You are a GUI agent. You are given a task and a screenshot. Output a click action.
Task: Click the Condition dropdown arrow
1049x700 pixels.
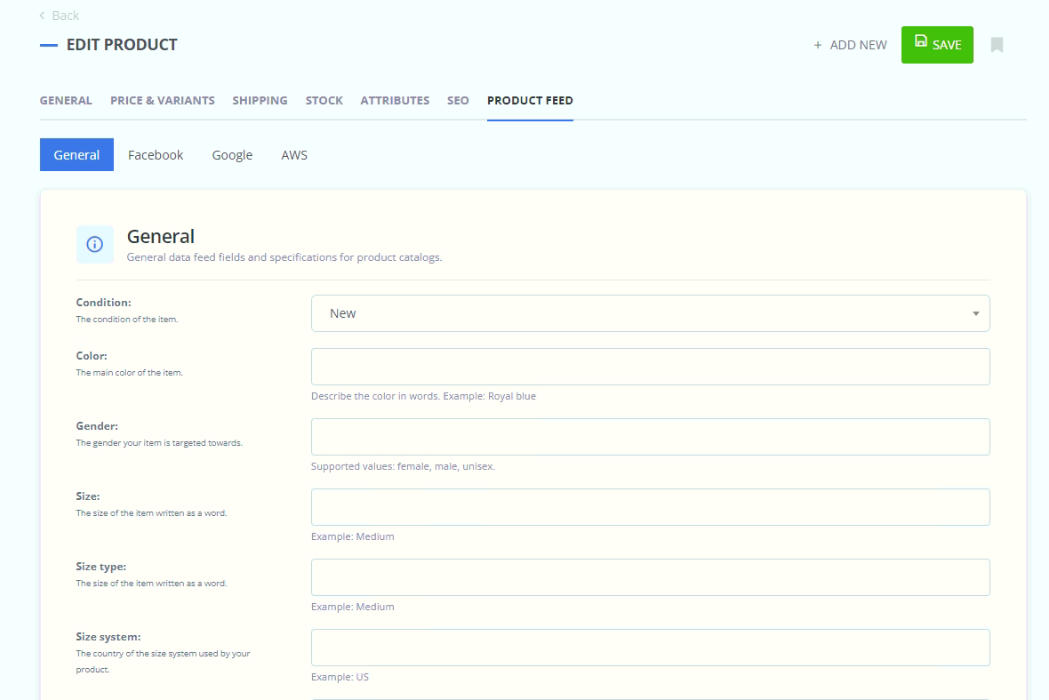975,313
